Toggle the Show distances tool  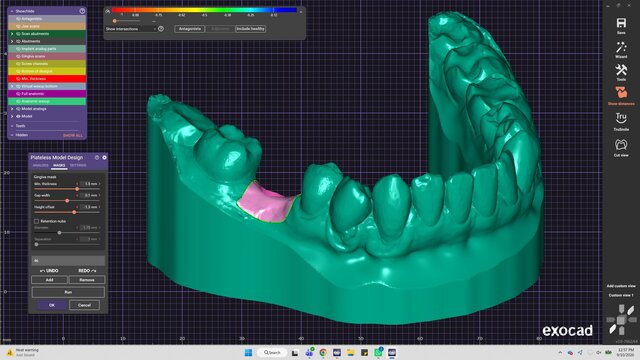(x=621, y=93)
